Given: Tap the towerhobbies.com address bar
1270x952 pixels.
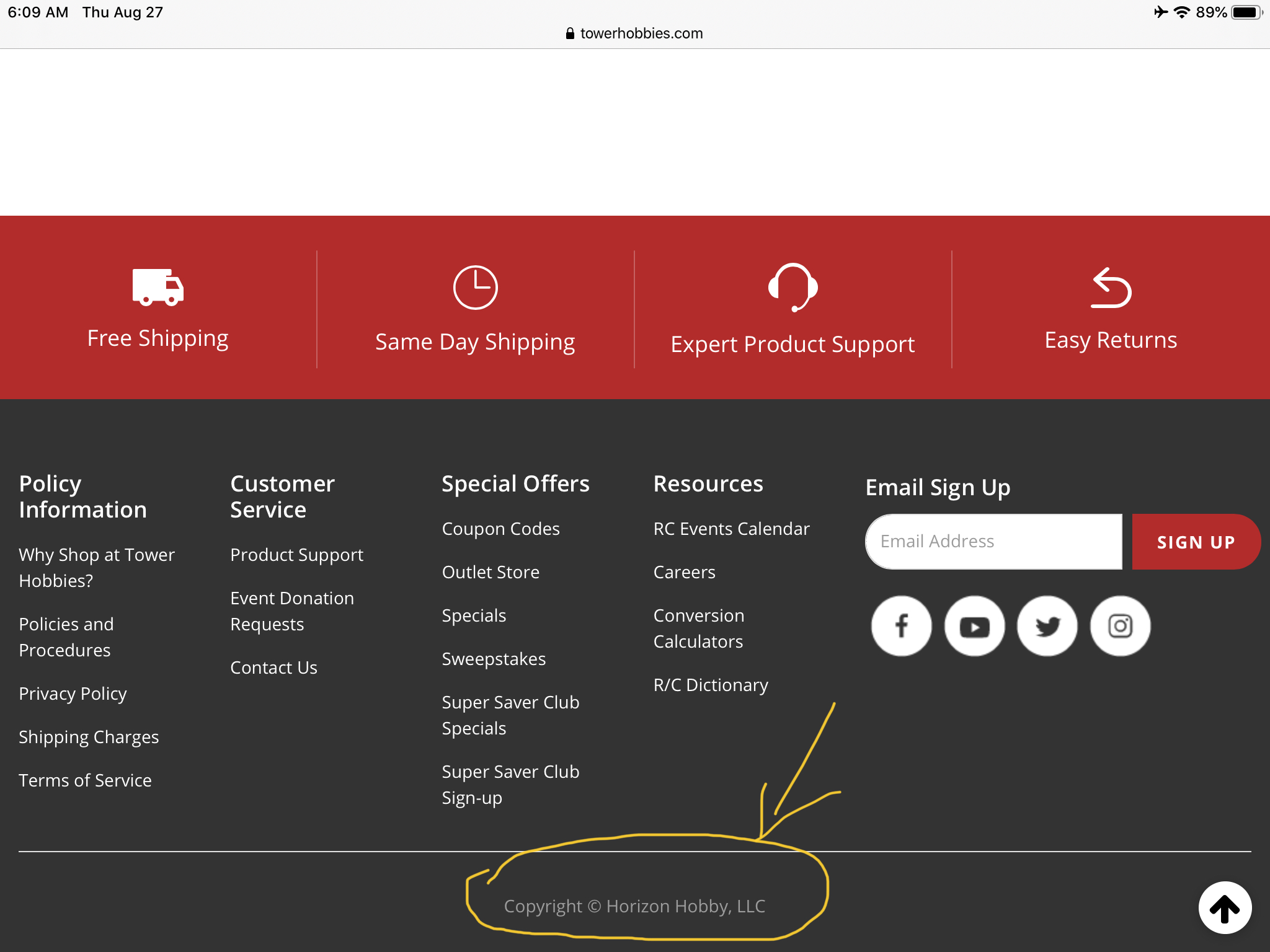Looking at the screenshot, I should 634,33.
